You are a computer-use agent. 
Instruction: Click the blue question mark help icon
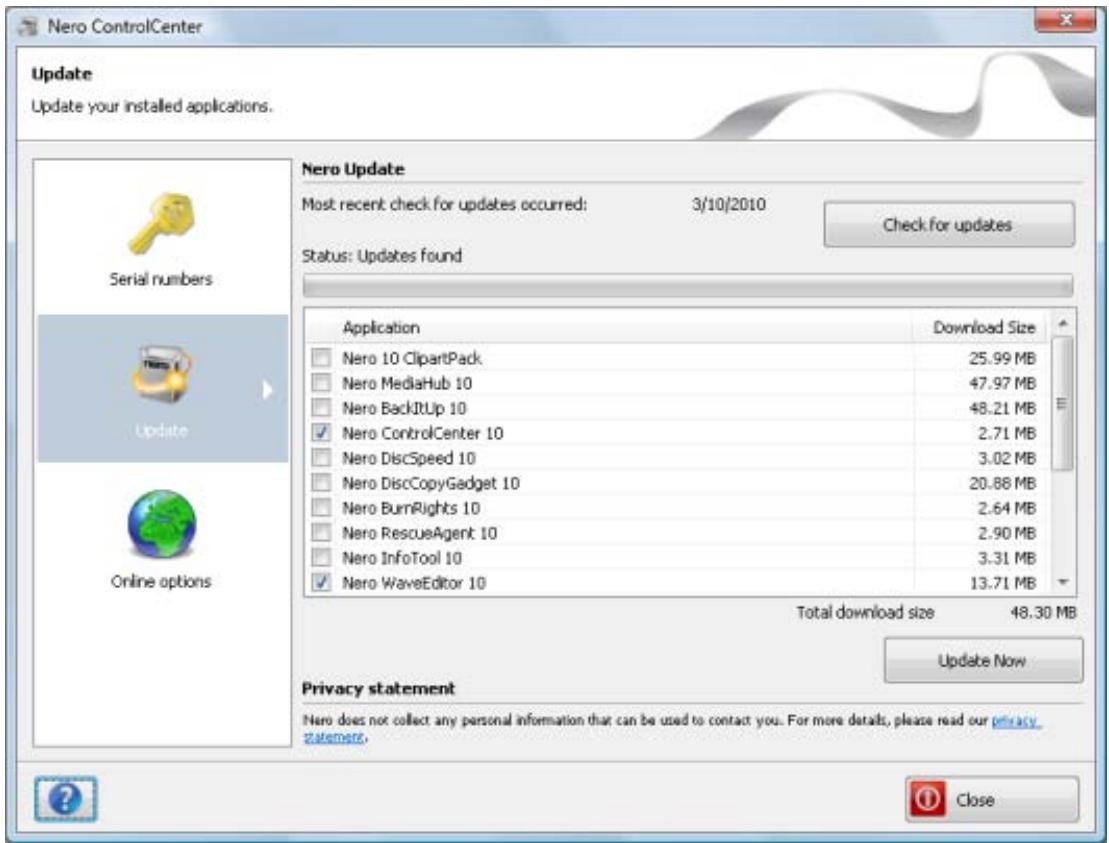click(65, 799)
